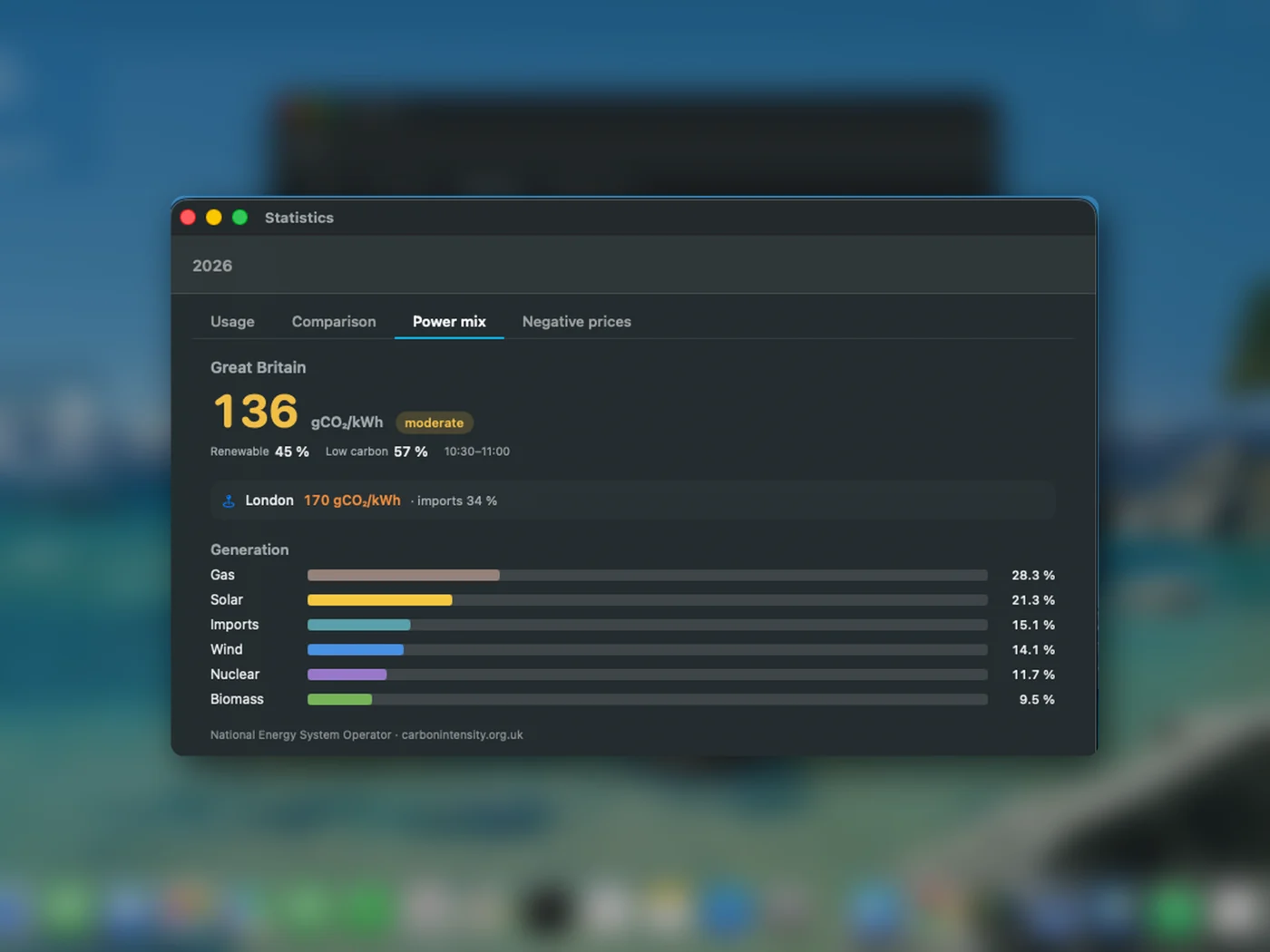Click the carbonintensity.org.uk source link
This screenshot has width=1270, height=952.
pos(462,735)
